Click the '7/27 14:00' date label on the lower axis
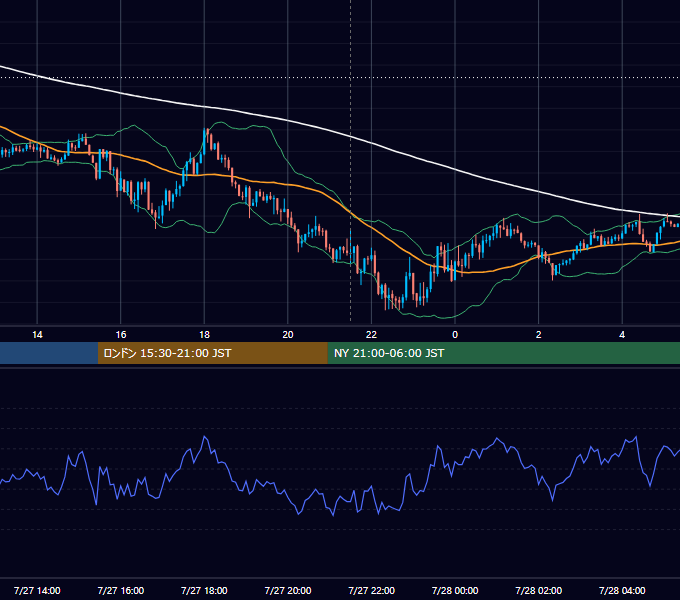Screen dimensions: 680x600 tap(37, 590)
